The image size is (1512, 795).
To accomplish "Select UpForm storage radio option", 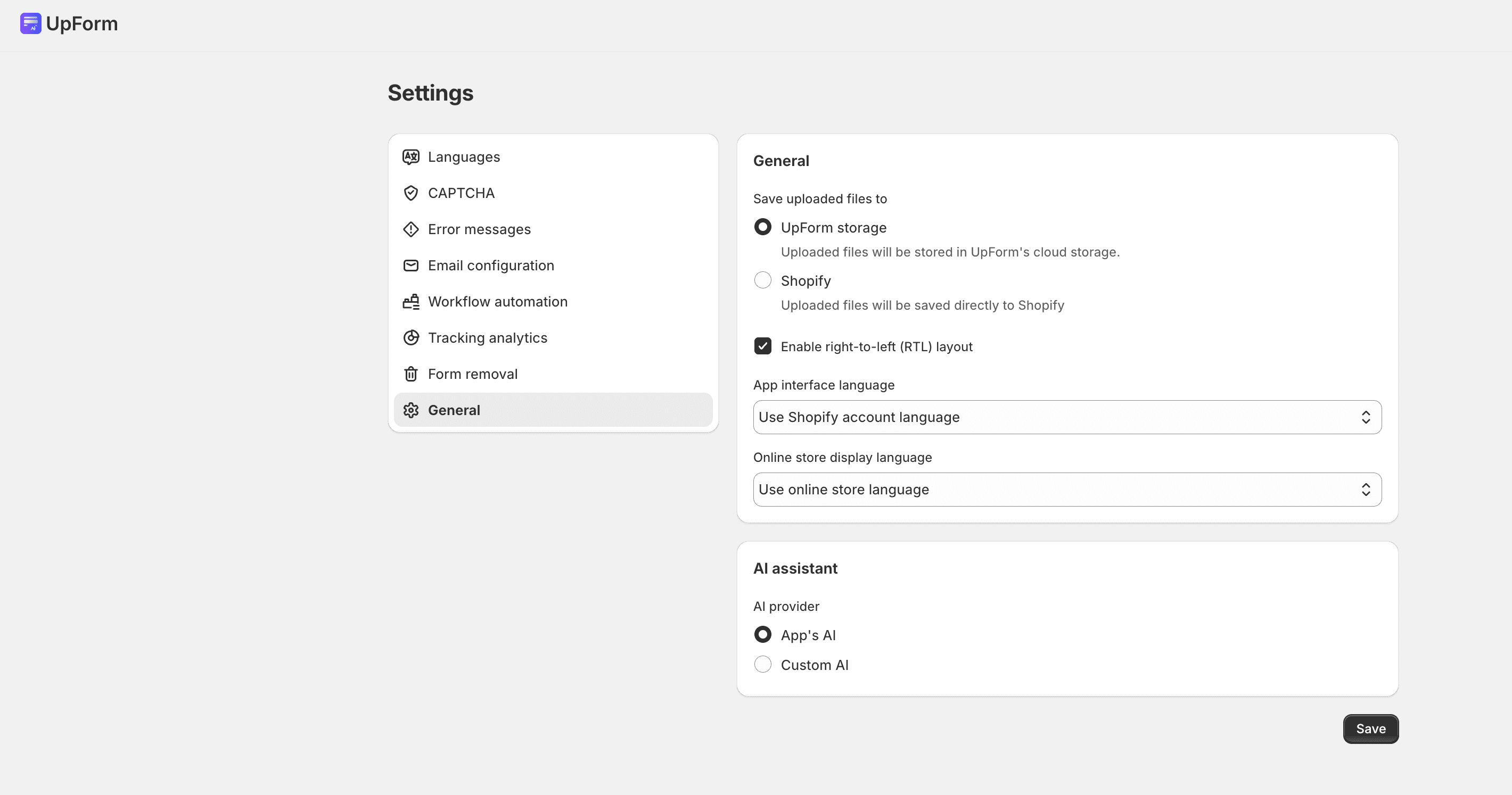I will [x=762, y=227].
